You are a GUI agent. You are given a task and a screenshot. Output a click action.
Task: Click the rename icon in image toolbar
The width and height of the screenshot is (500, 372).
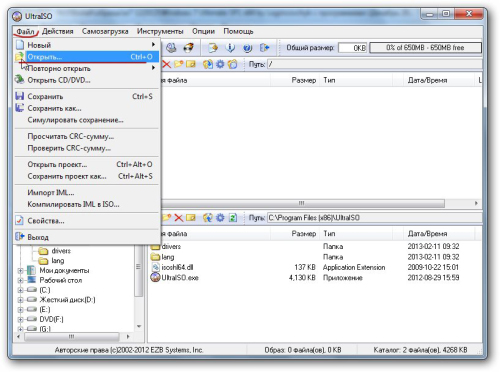coord(191,64)
